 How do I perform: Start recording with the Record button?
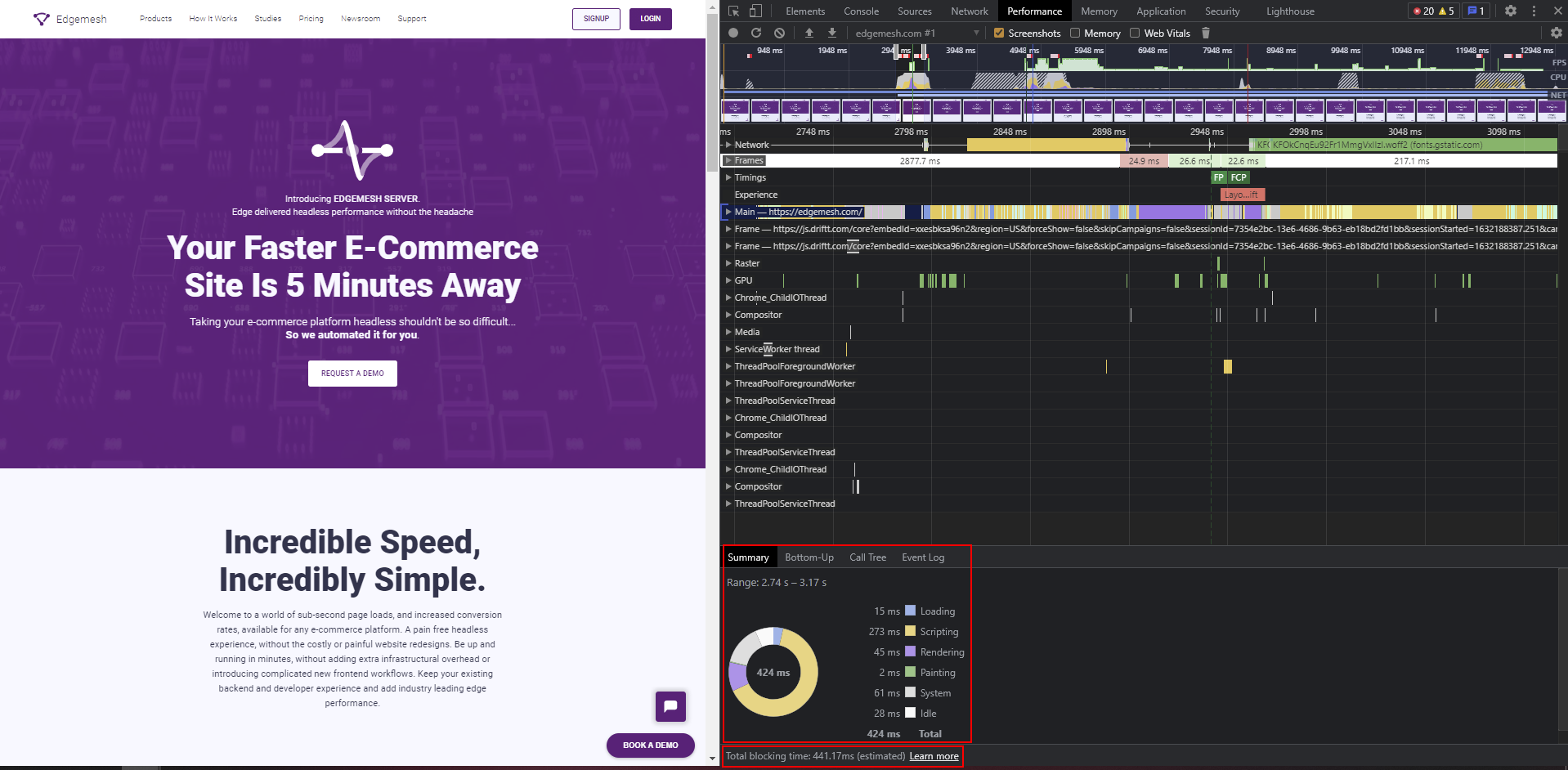733,33
